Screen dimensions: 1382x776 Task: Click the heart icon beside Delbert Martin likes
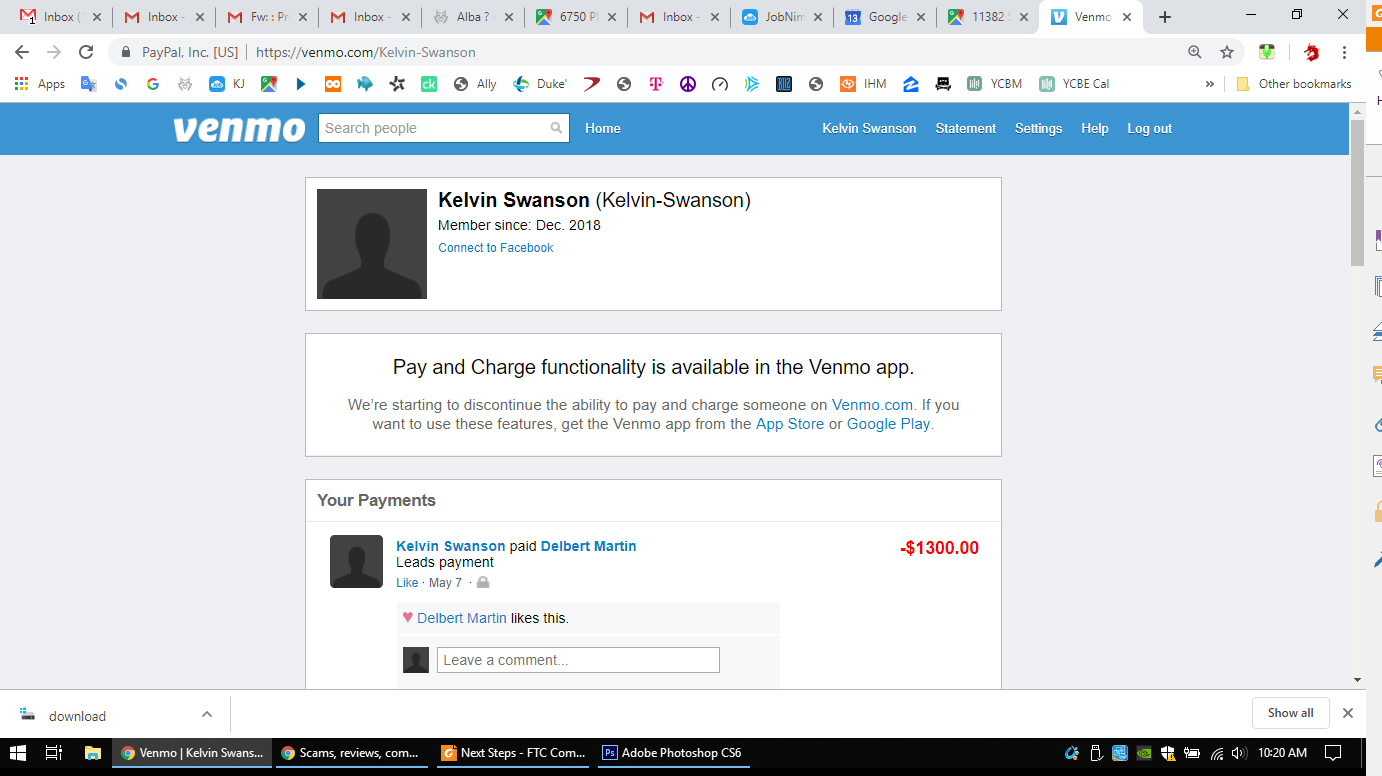(407, 617)
